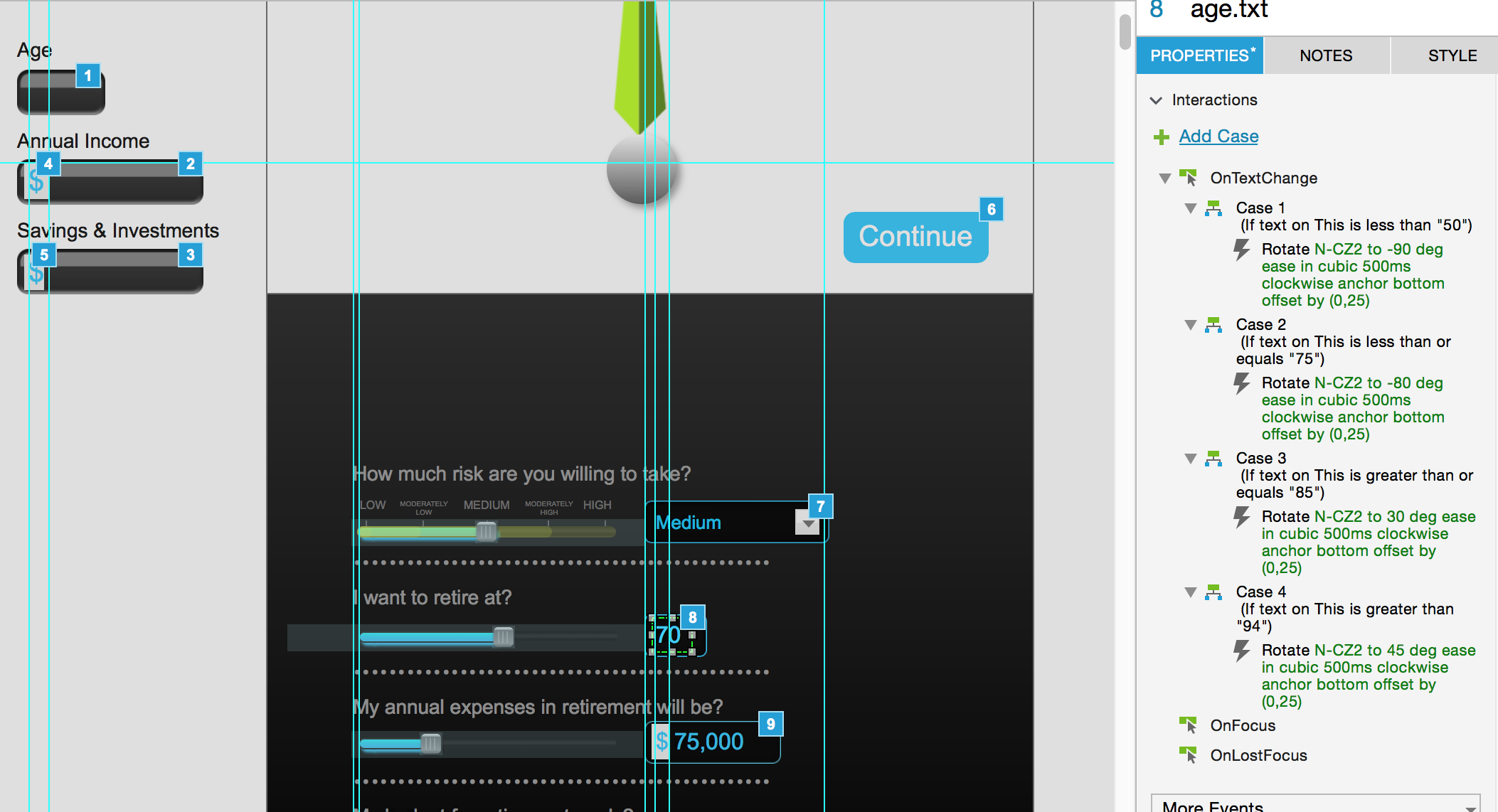This screenshot has height=812, width=1498.
Task: Click the OnTextChange event icon
Action: [1188, 178]
